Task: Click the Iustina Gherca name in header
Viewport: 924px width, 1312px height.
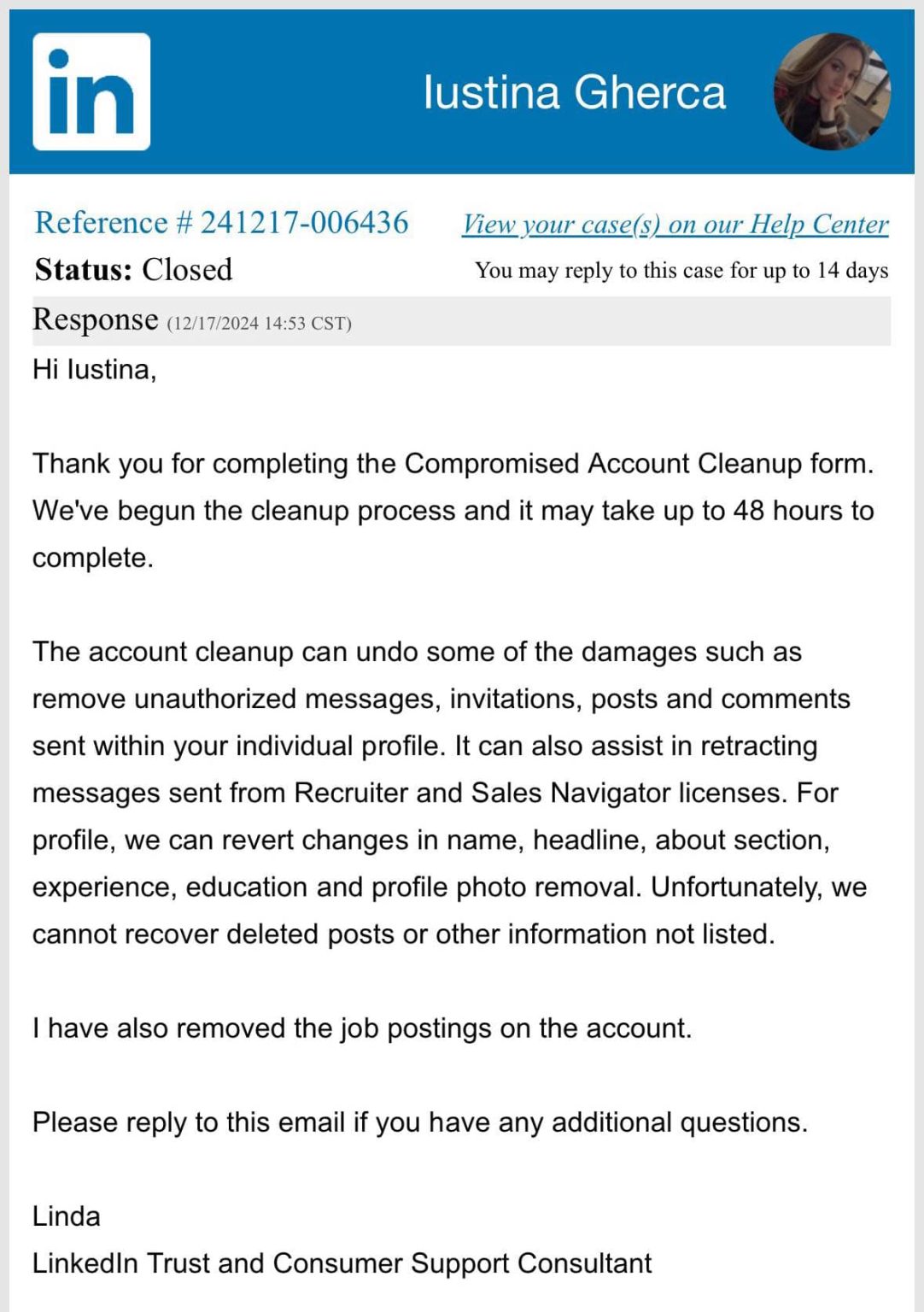Action: pos(574,92)
